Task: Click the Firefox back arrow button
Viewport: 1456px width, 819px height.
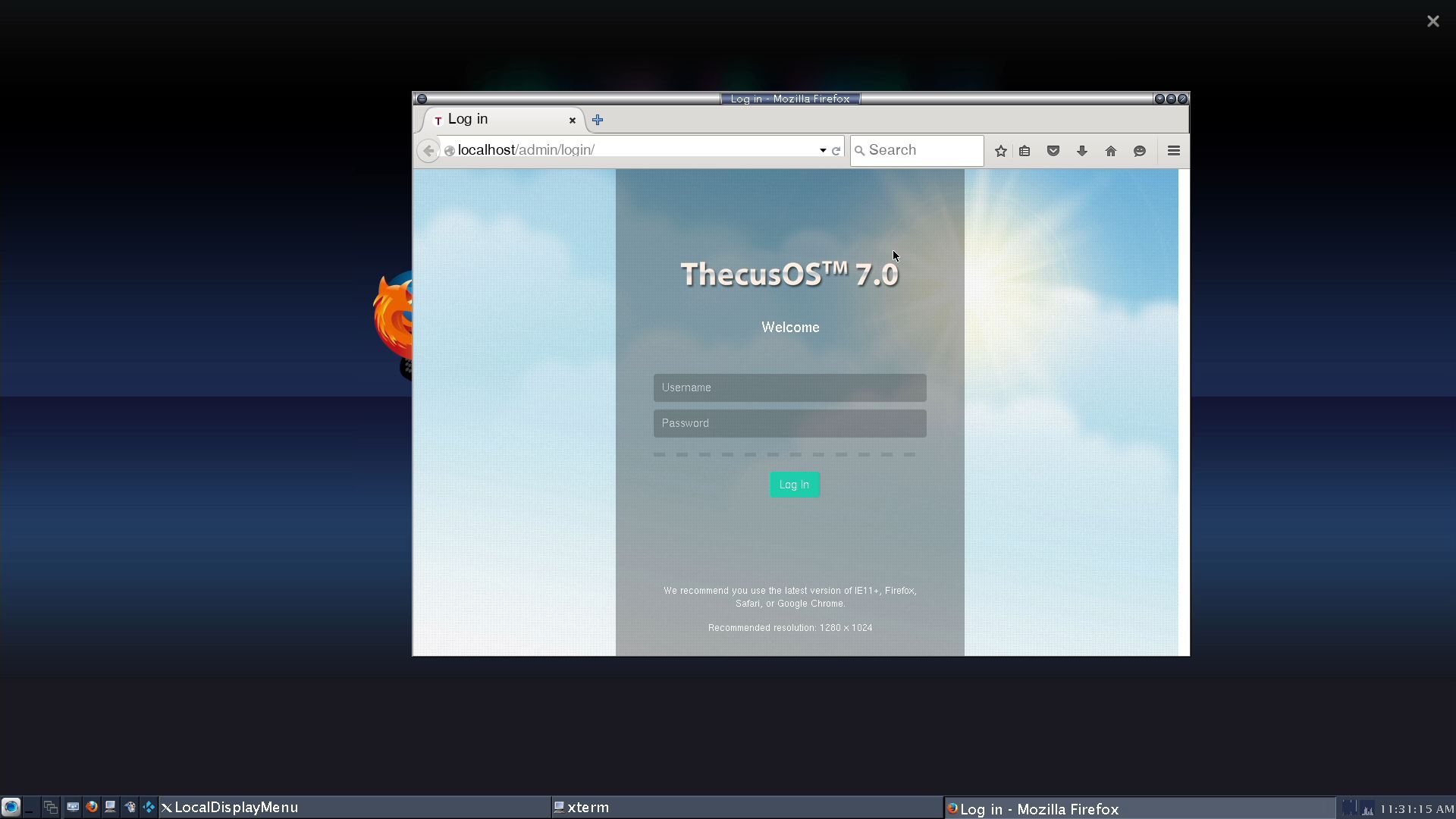Action: [x=428, y=150]
